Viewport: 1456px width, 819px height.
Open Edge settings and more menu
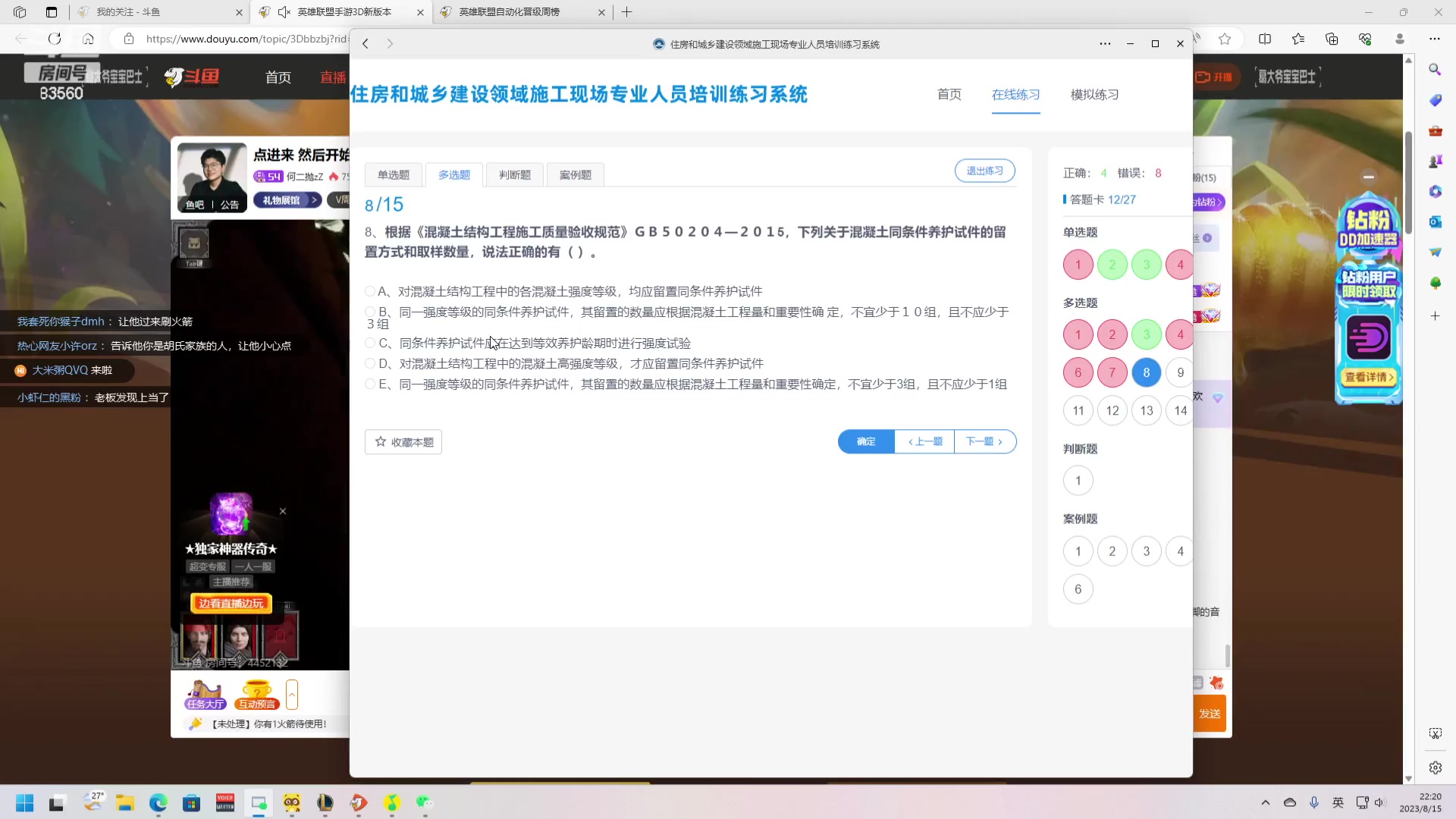(x=1434, y=39)
